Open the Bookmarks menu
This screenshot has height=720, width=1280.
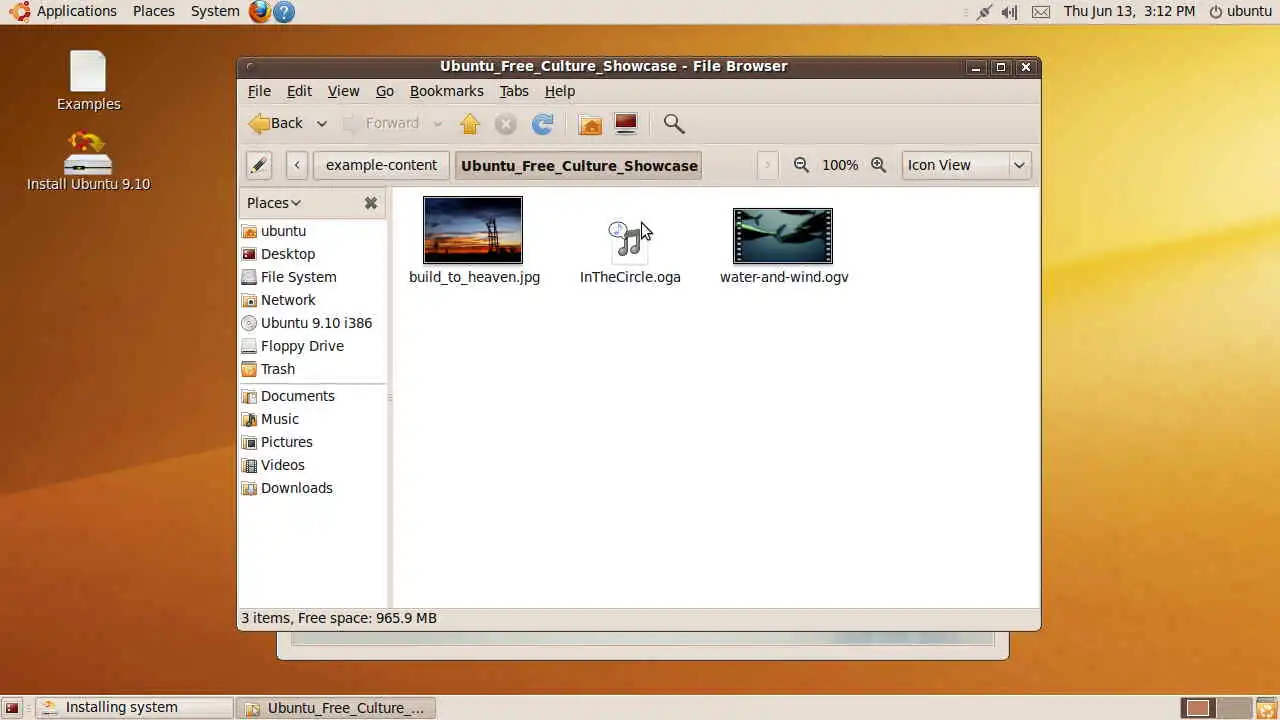446,91
